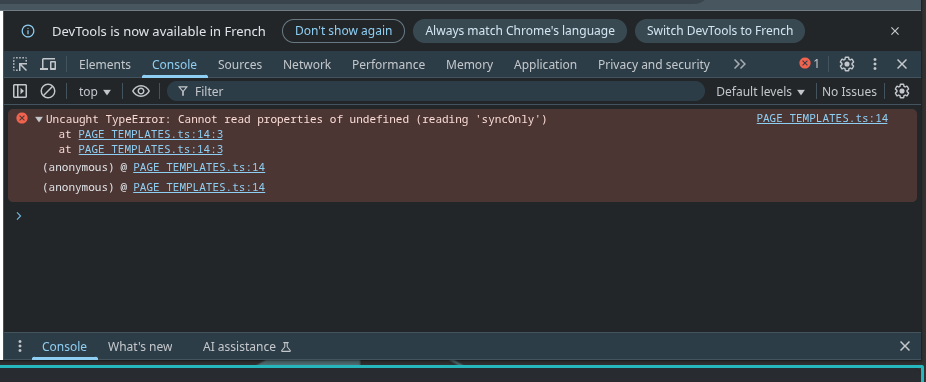Open PAGE_TEMPLATES.ts:14 link at right of error
926x382 pixels.
[x=822, y=119]
